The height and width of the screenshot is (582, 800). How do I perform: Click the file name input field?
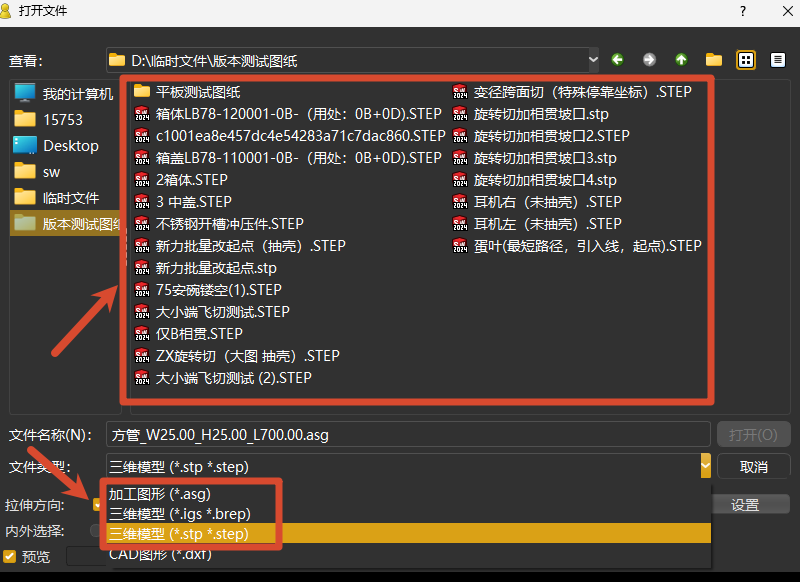click(x=408, y=435)
